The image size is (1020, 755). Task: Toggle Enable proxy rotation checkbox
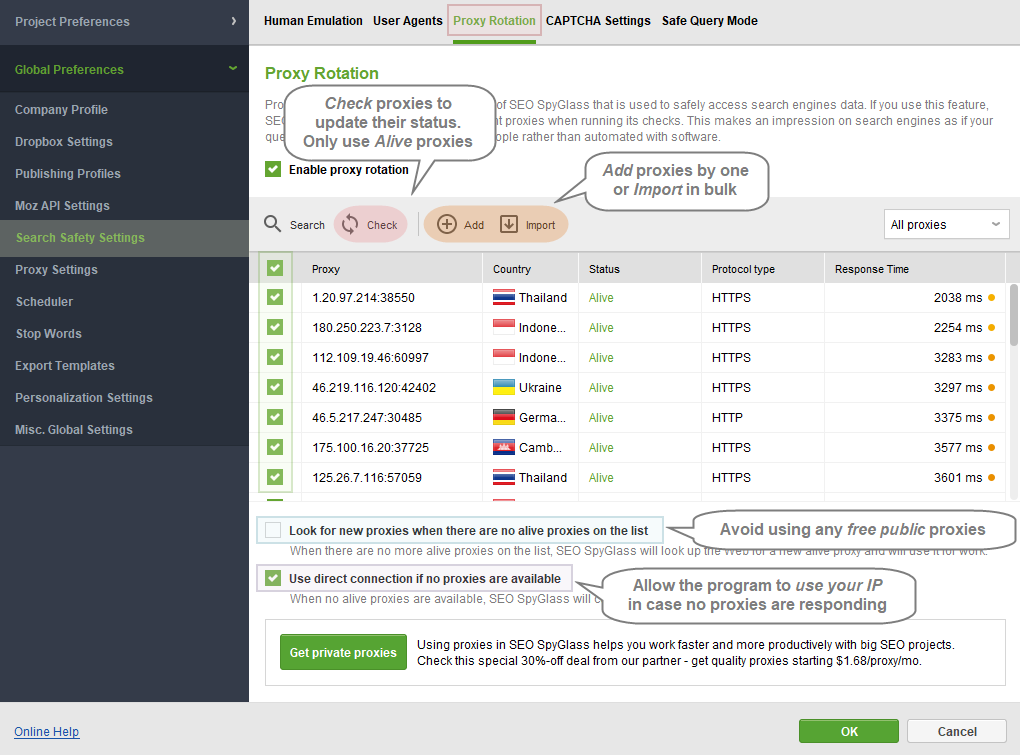tap(273, 169)
